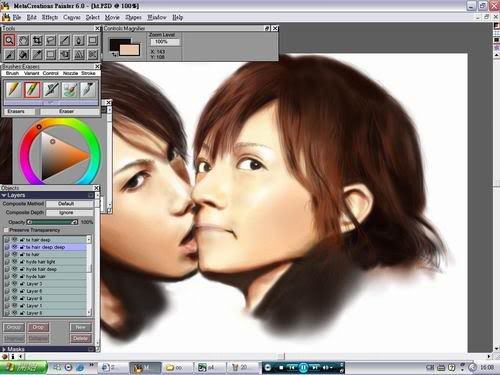The image size is (500, 375).
Task: Click the stop button in taskbar media player
Action: click(x=281, y=367)
